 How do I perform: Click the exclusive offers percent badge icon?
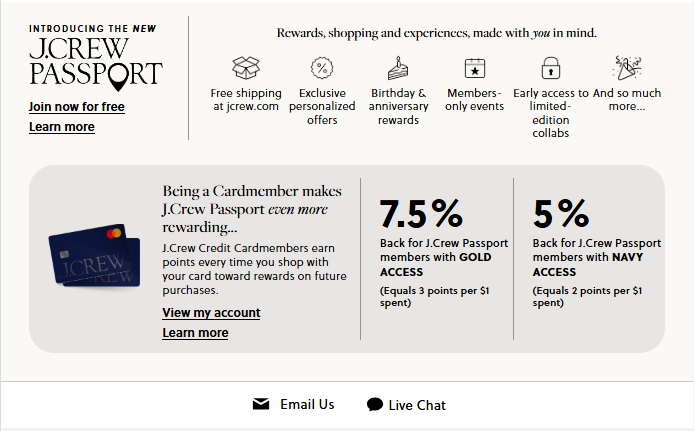pos(322,68)
